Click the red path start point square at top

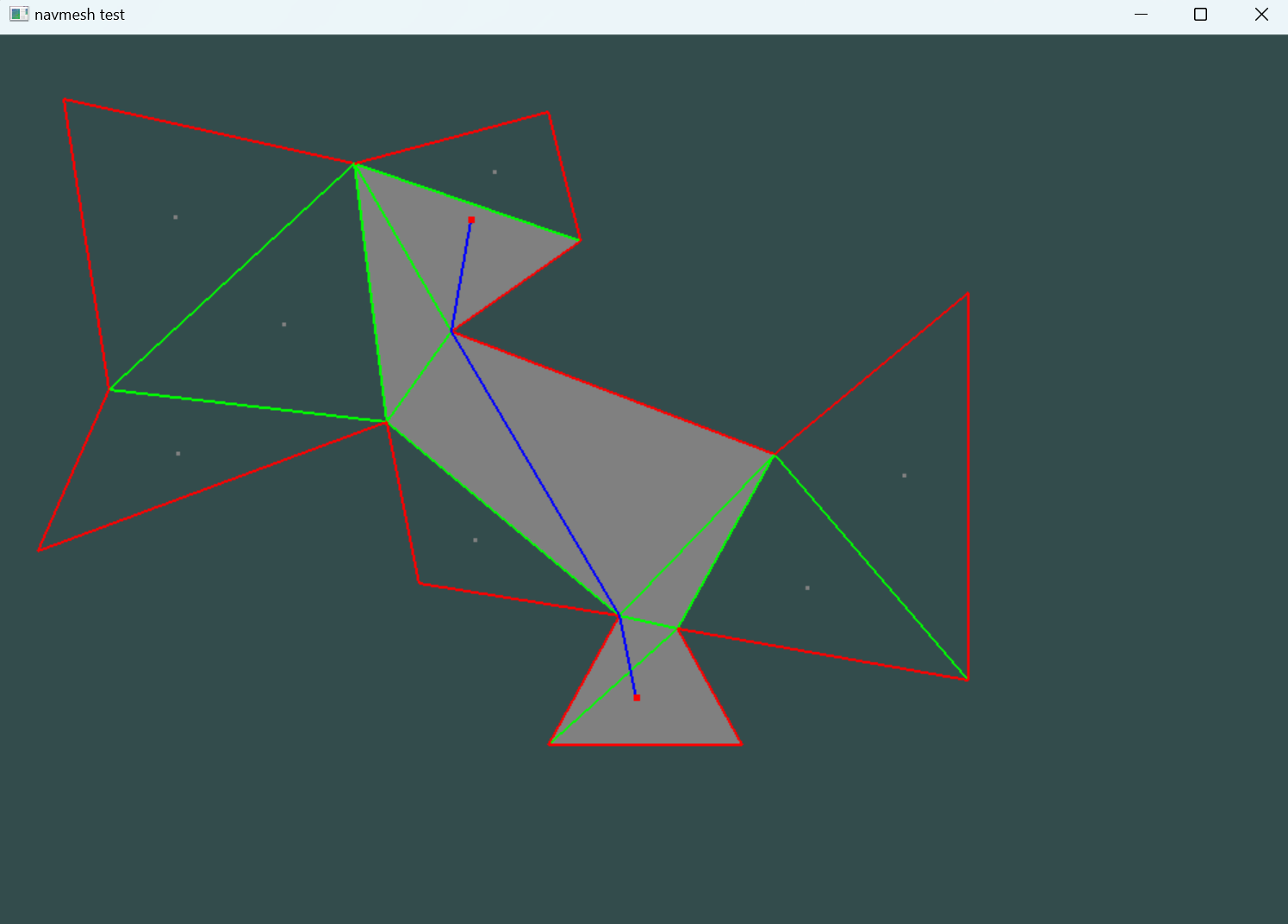471,220
